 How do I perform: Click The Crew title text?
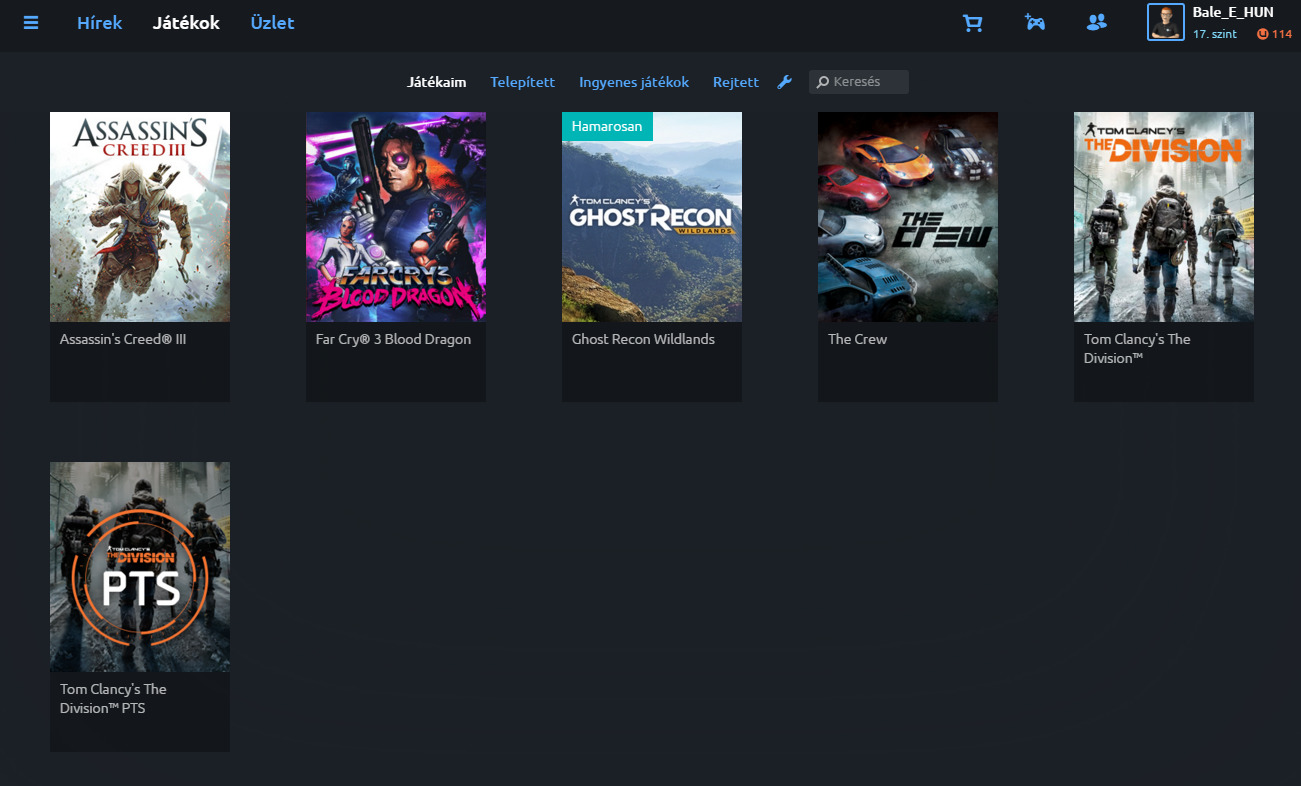(x=857, y=339)
